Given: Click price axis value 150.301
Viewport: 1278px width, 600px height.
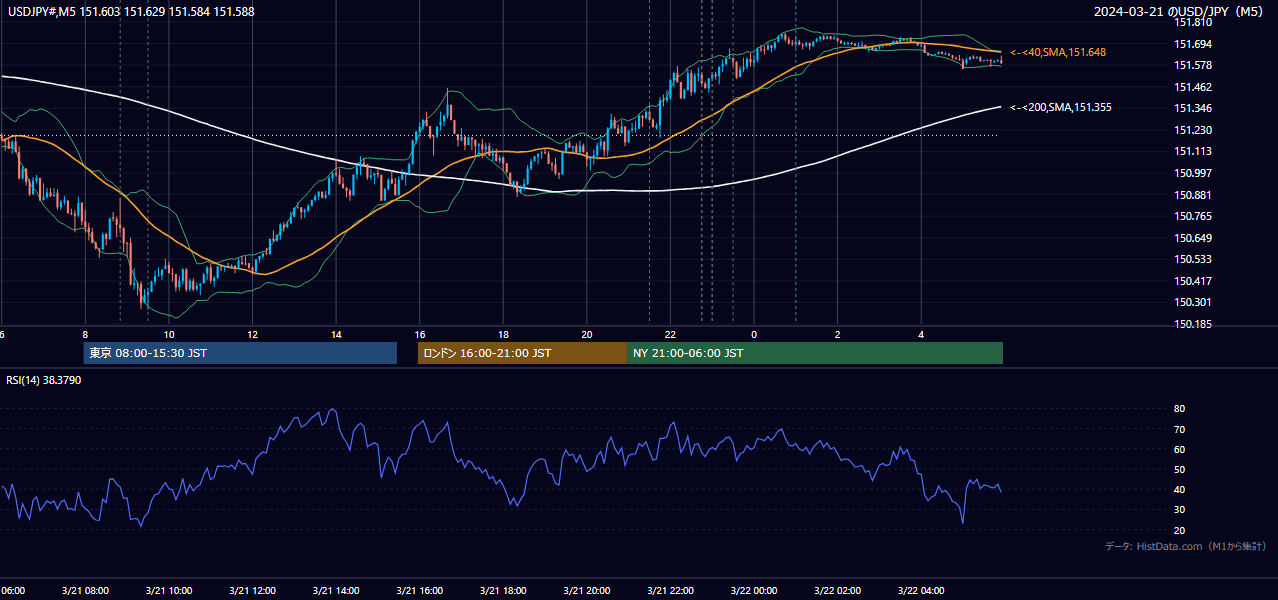Looking at the screenshot, I should 1193,303.
